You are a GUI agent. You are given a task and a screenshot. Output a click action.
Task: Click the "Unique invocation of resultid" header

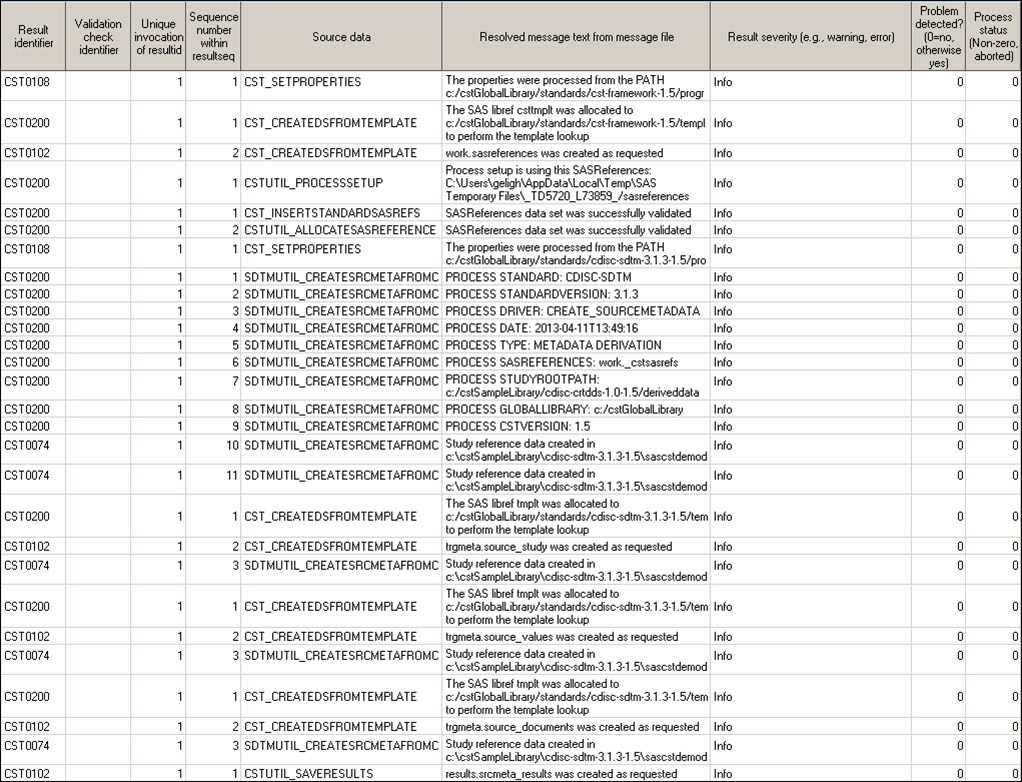[x=156, y=34]
